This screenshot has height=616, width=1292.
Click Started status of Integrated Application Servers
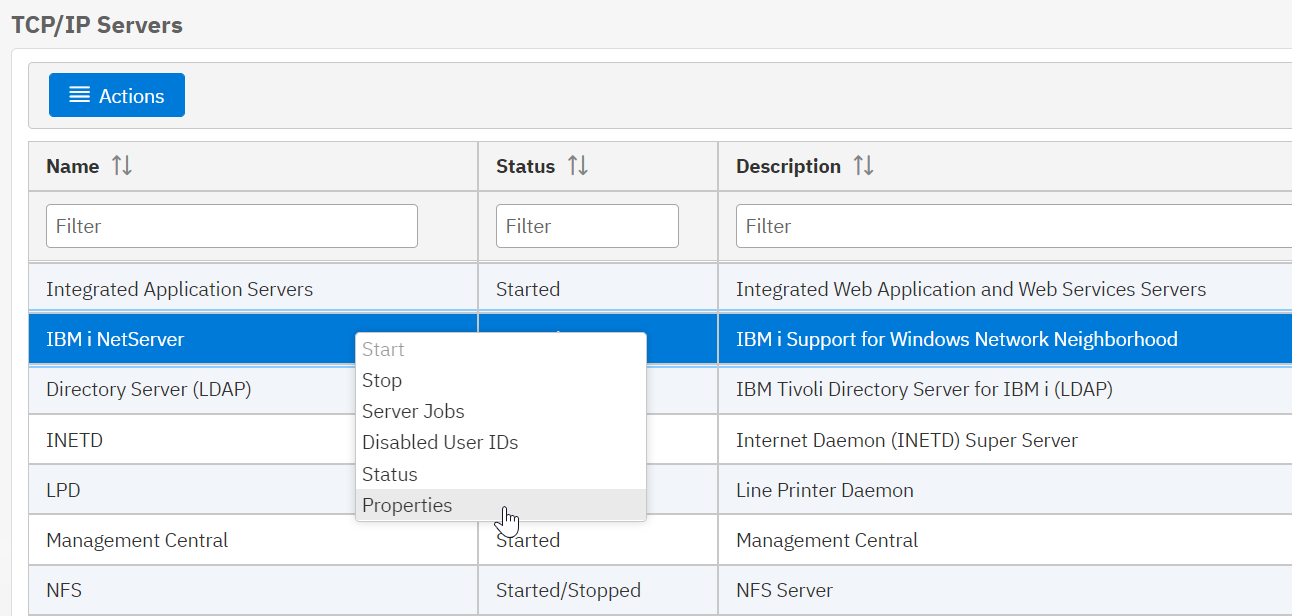click(x=528, y=289)
